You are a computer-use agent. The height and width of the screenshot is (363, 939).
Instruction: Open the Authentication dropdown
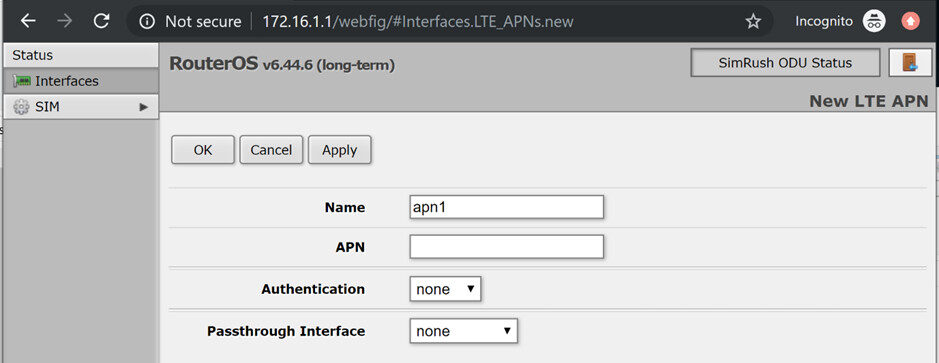445,289
